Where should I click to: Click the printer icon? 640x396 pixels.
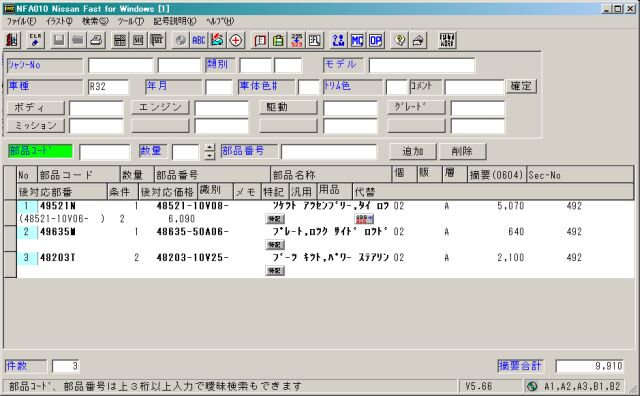coord(96,40)
